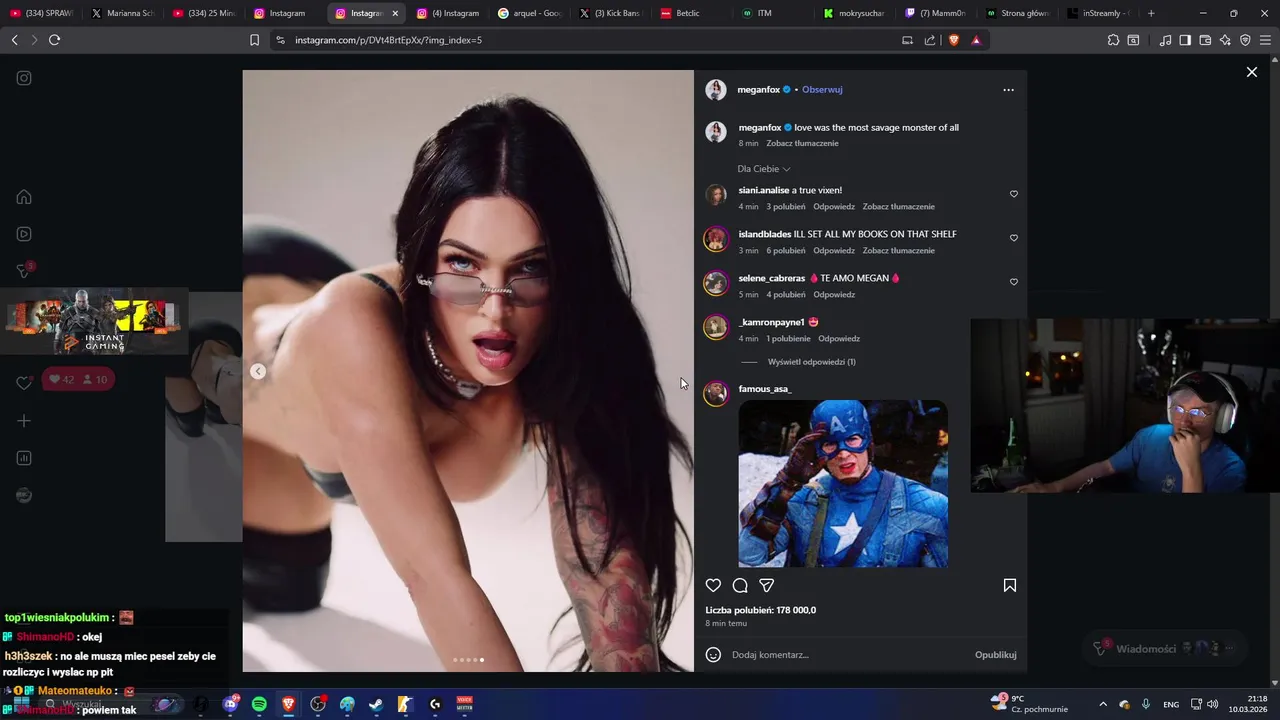Open browser extensions puzzle icon
Screen dimensions: 1280x720
1113,40
